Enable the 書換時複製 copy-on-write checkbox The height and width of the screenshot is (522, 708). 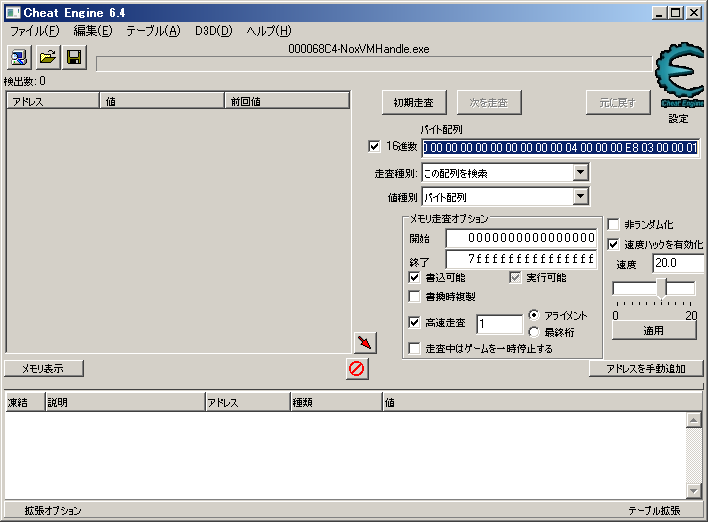(414, 296)
